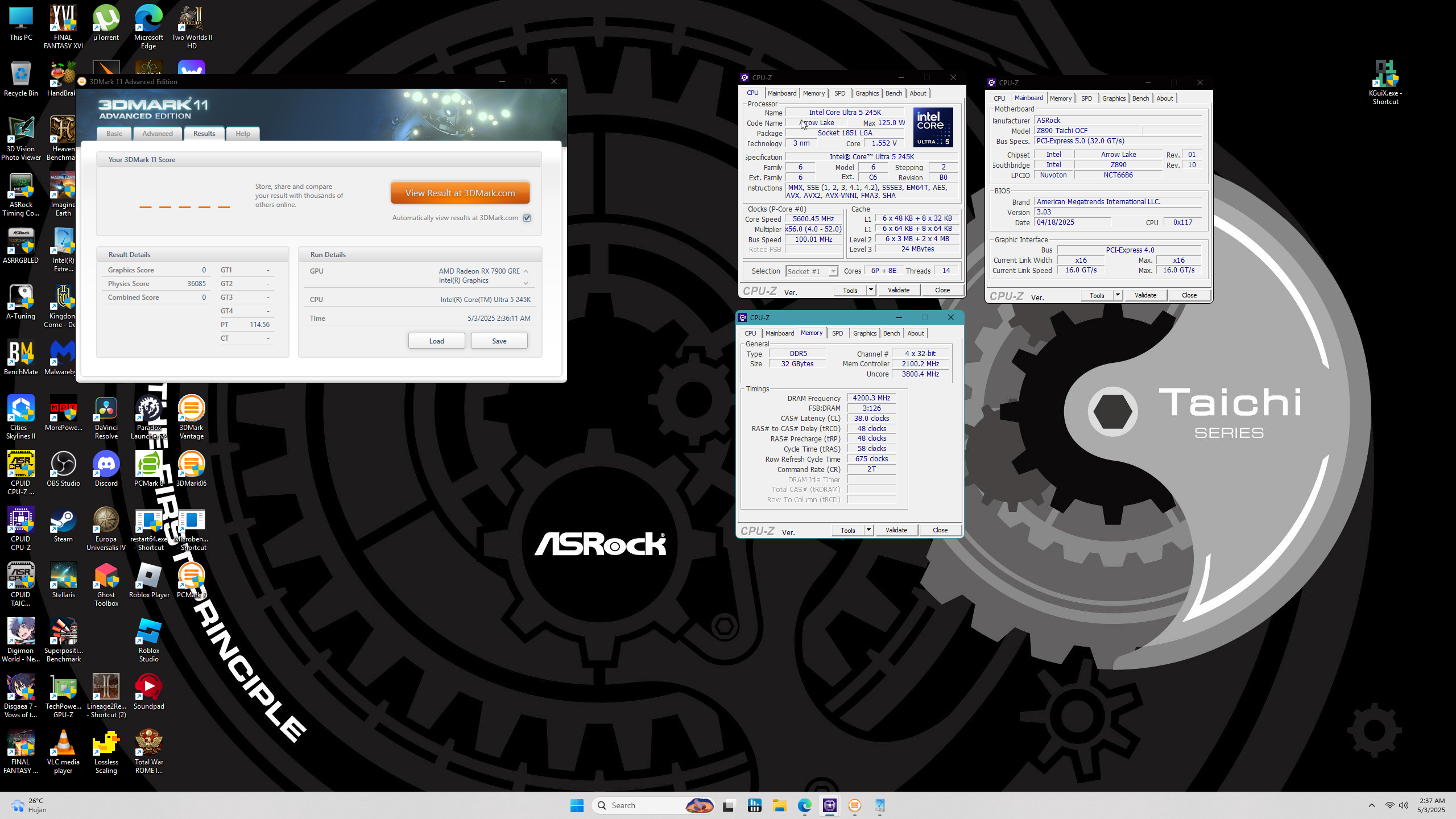Show hidden system tray icons

click(1371, 805)
